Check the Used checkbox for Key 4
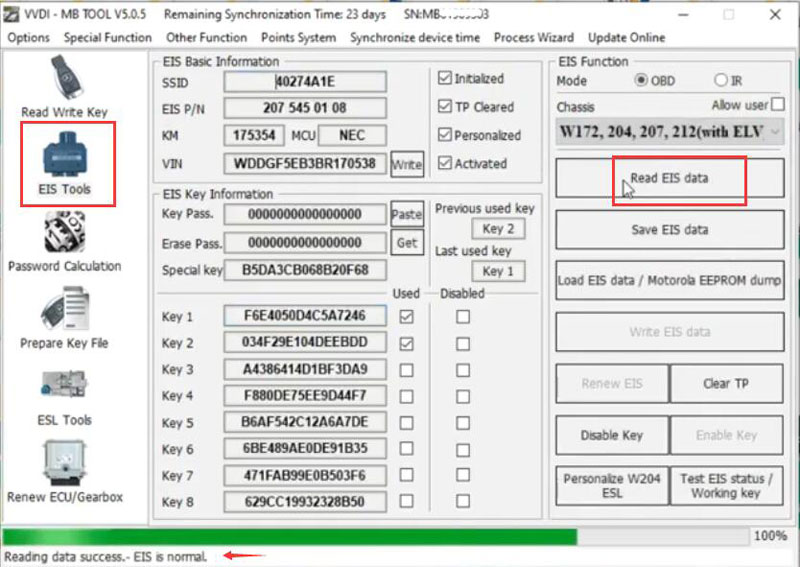 point(407,396)
